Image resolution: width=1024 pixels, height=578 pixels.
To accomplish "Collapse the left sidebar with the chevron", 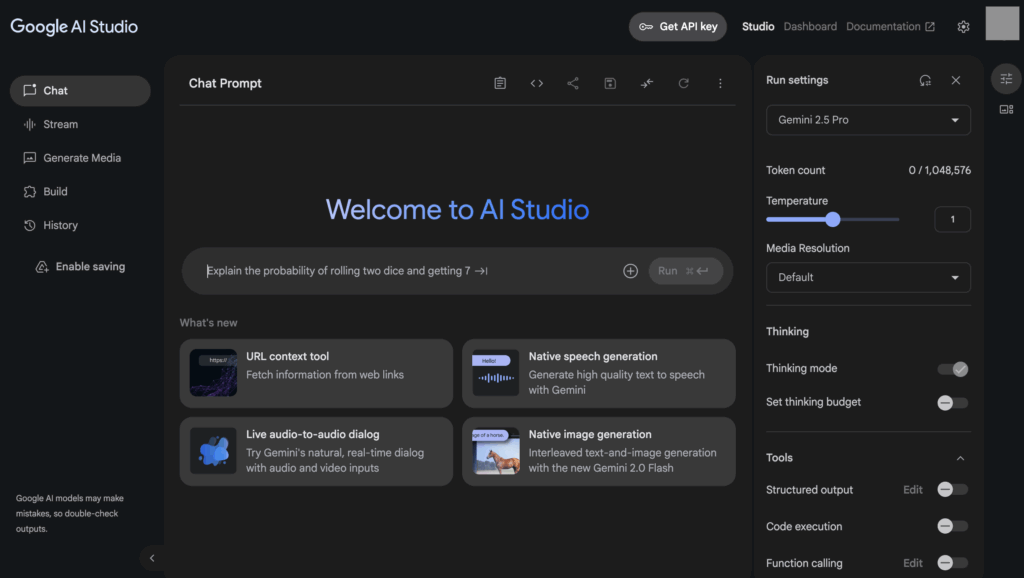I will 152,558.
